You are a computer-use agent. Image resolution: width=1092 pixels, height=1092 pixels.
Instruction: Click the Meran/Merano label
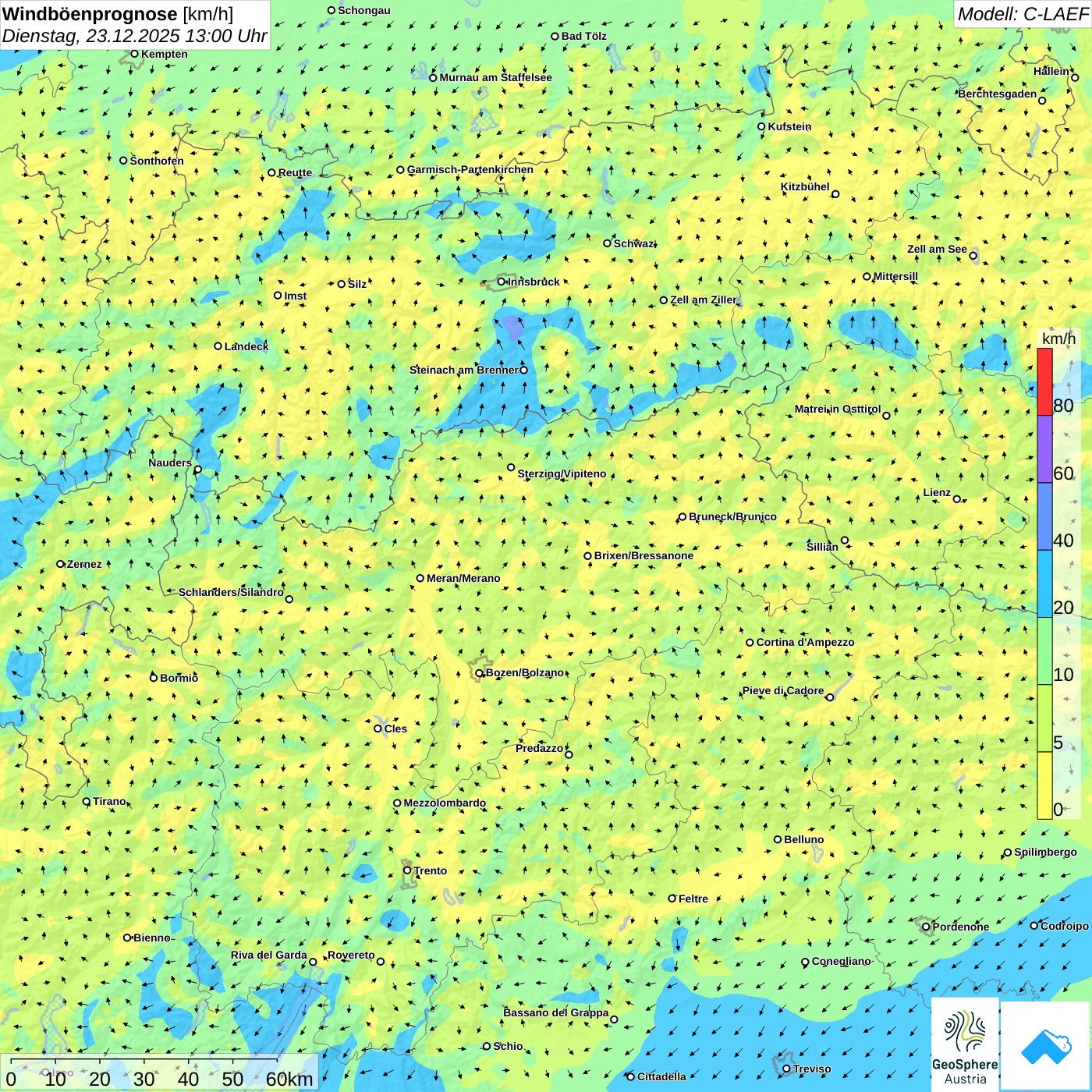(x=463, y=578)
